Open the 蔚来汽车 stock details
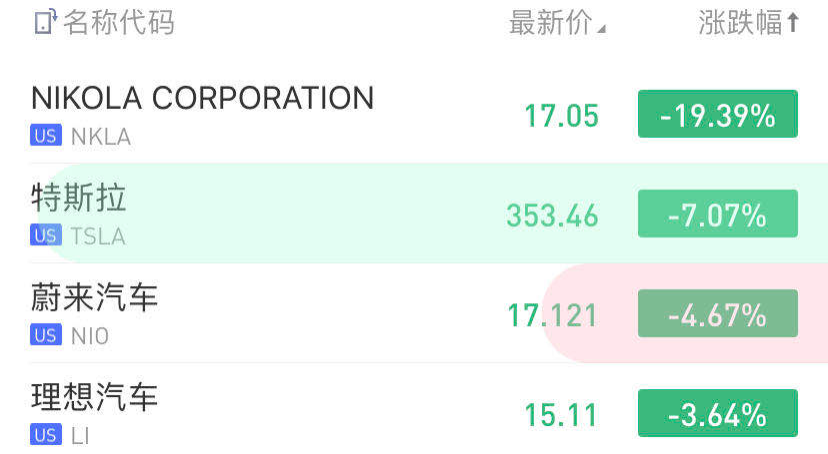 tap(94, 297)
